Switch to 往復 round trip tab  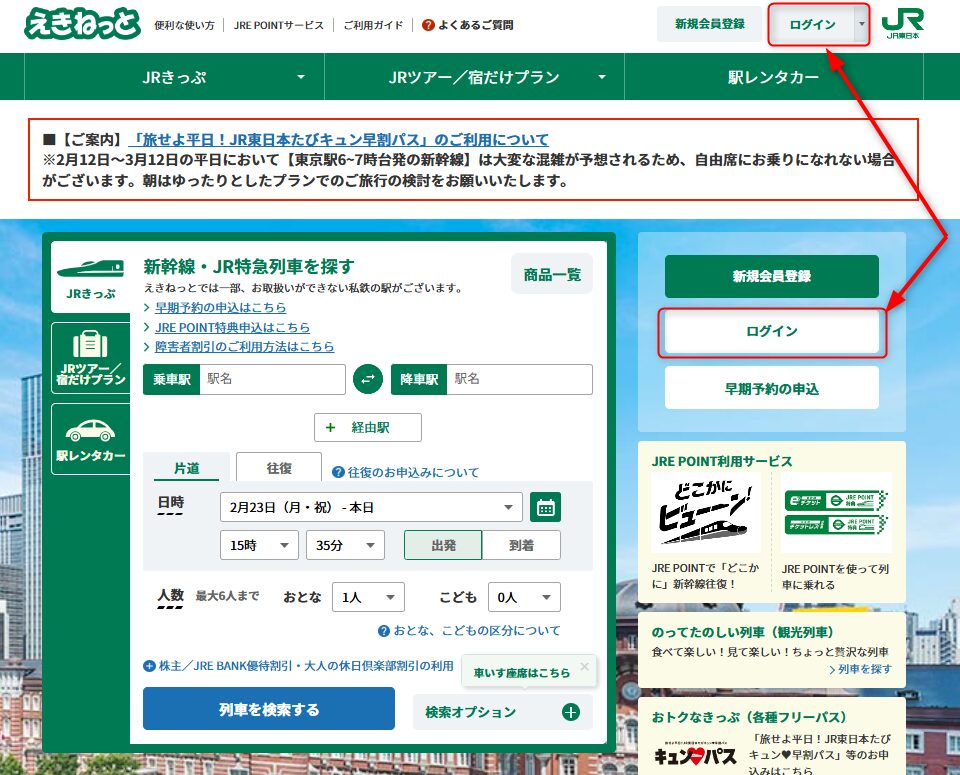(279, 468)
